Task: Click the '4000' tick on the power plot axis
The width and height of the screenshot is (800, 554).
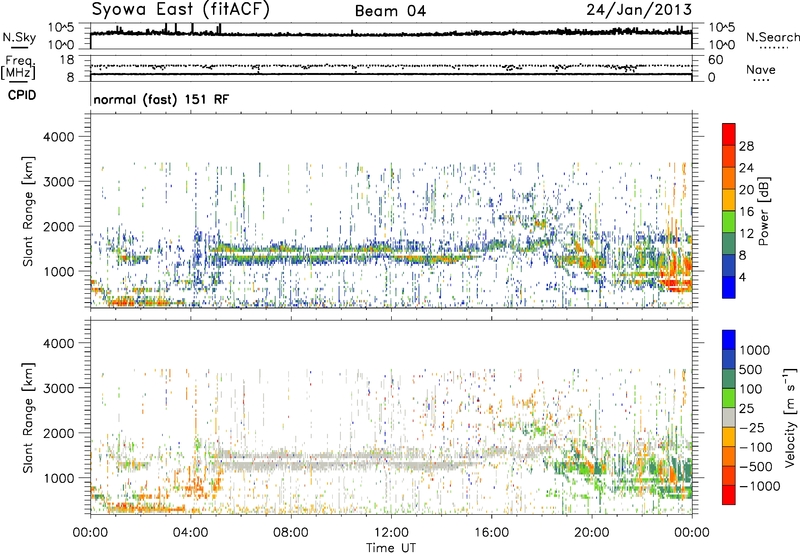Action: (58, 137)
